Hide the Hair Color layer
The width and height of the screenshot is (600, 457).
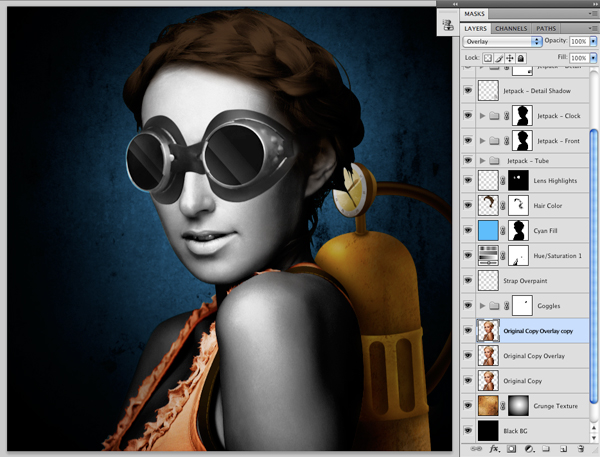(x=468, y=205)
